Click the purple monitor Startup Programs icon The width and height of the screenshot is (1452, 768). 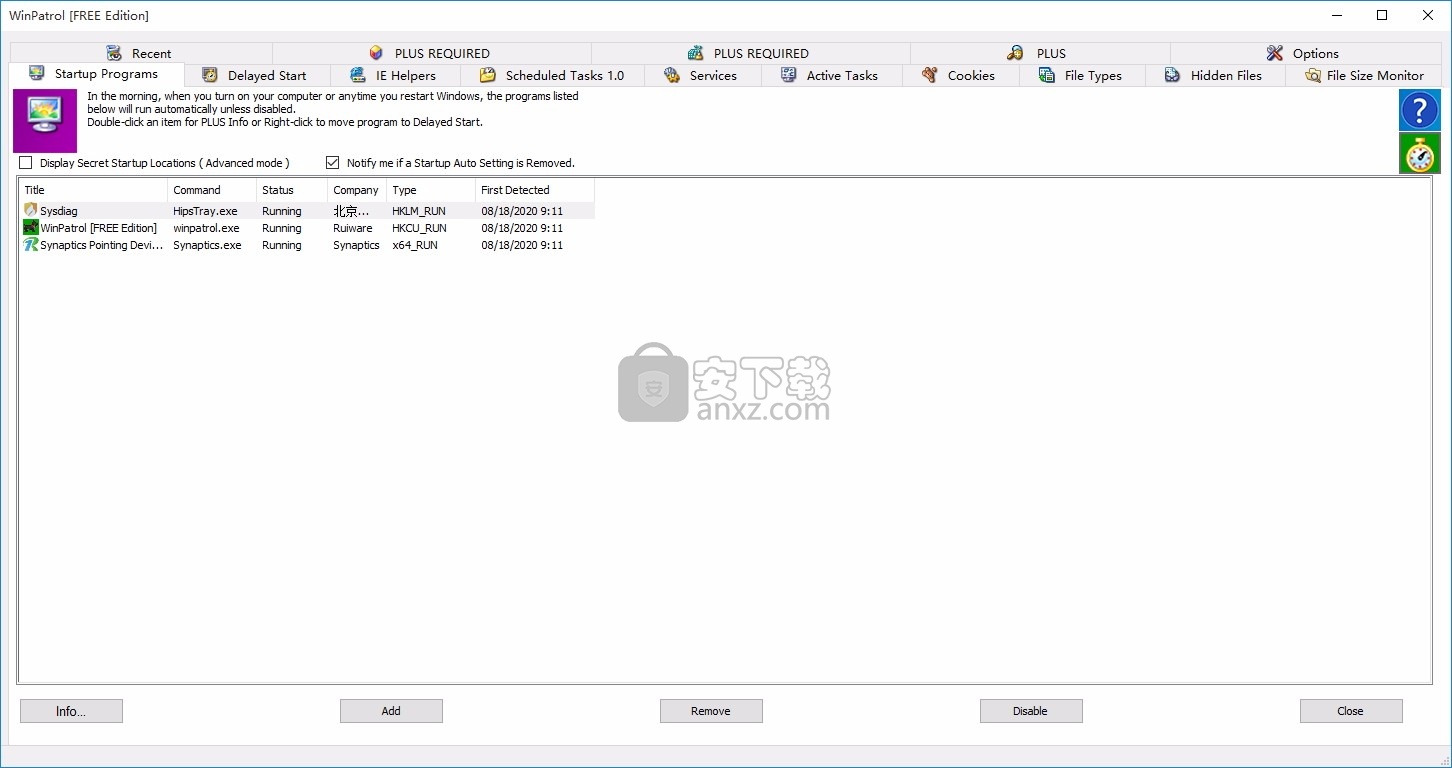pyautogui.click(x=45, y=121)
